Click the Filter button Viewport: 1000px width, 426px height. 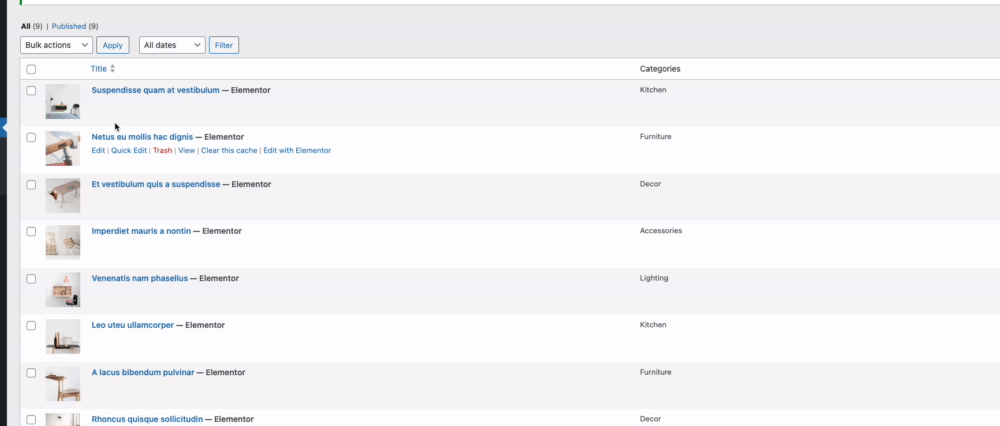tap(224, 45)
